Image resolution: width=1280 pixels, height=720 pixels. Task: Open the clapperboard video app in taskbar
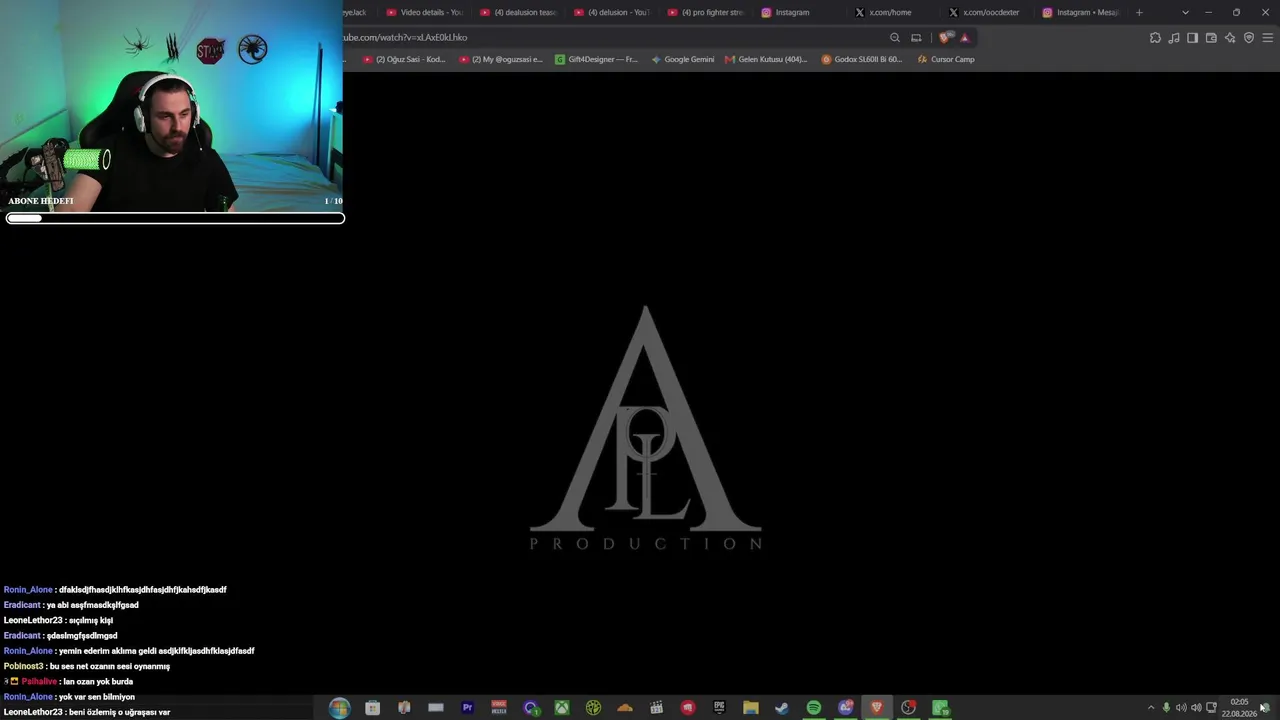click(656, 708)
